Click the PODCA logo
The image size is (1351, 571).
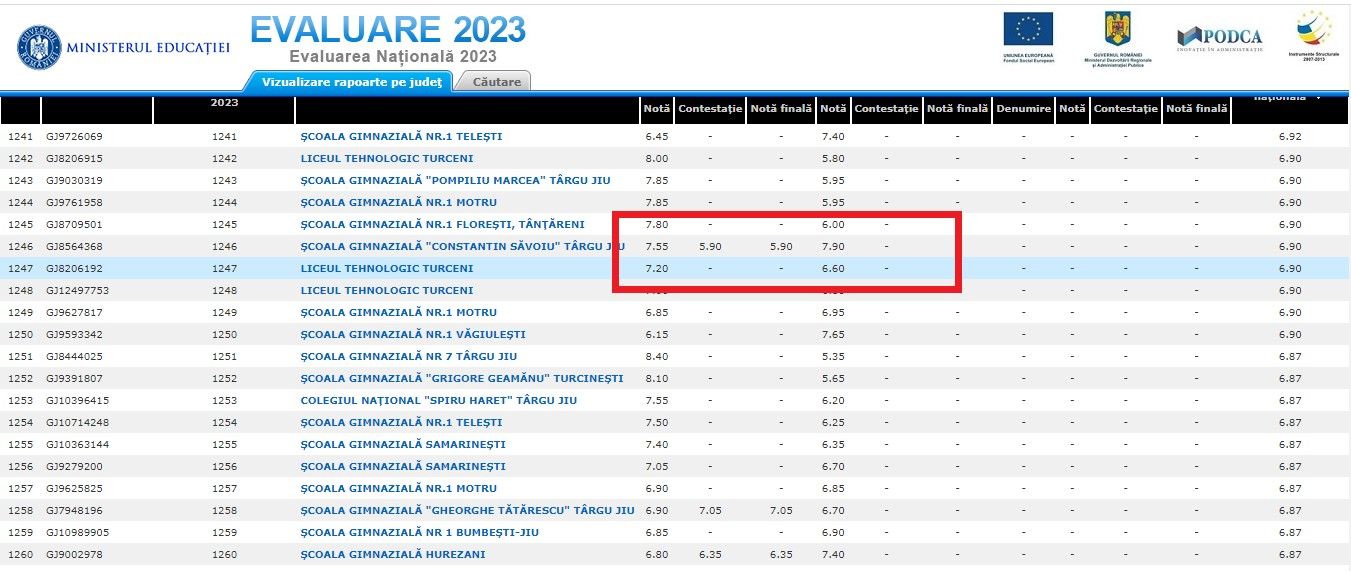tap(1219, 37)
